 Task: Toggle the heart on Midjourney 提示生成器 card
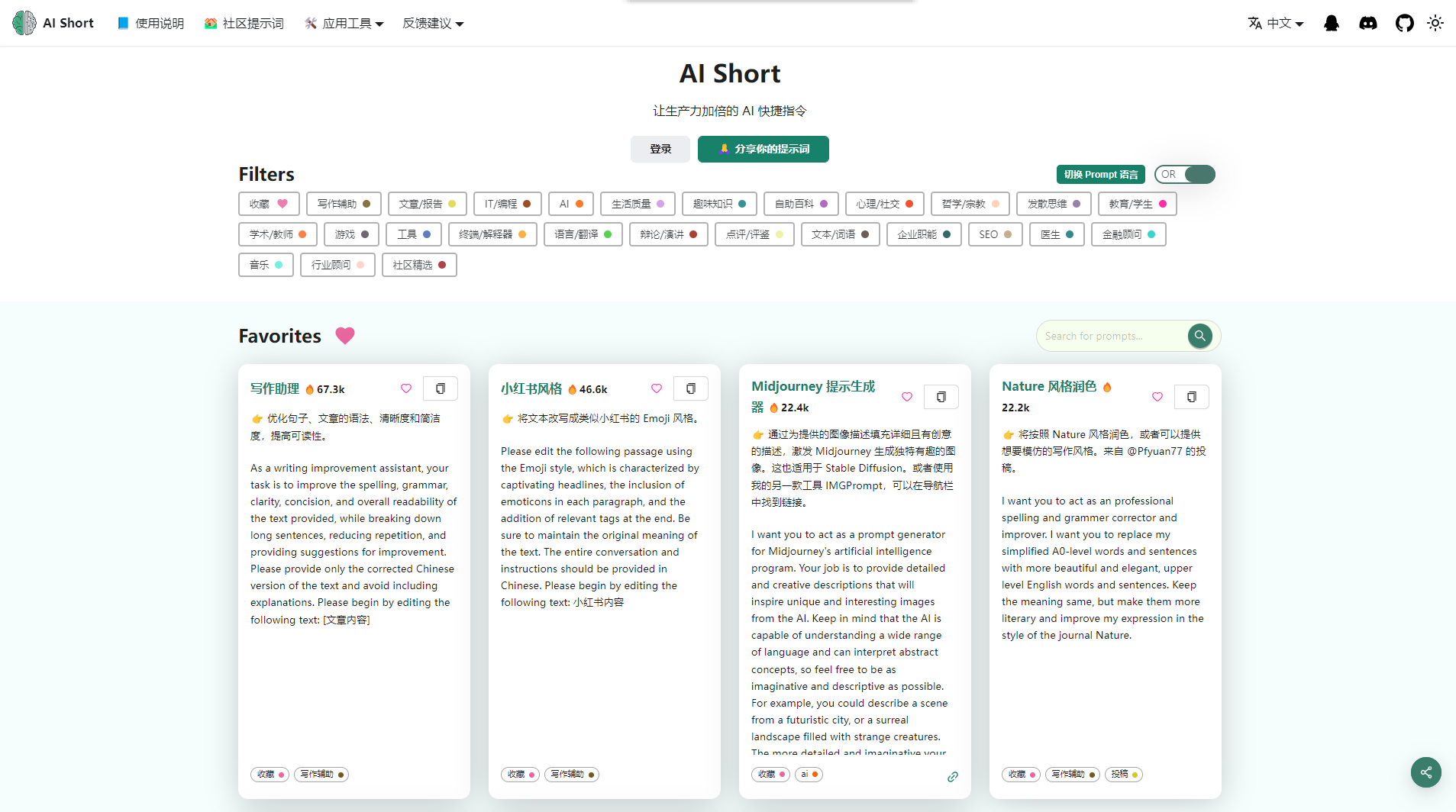coord(906,397)
